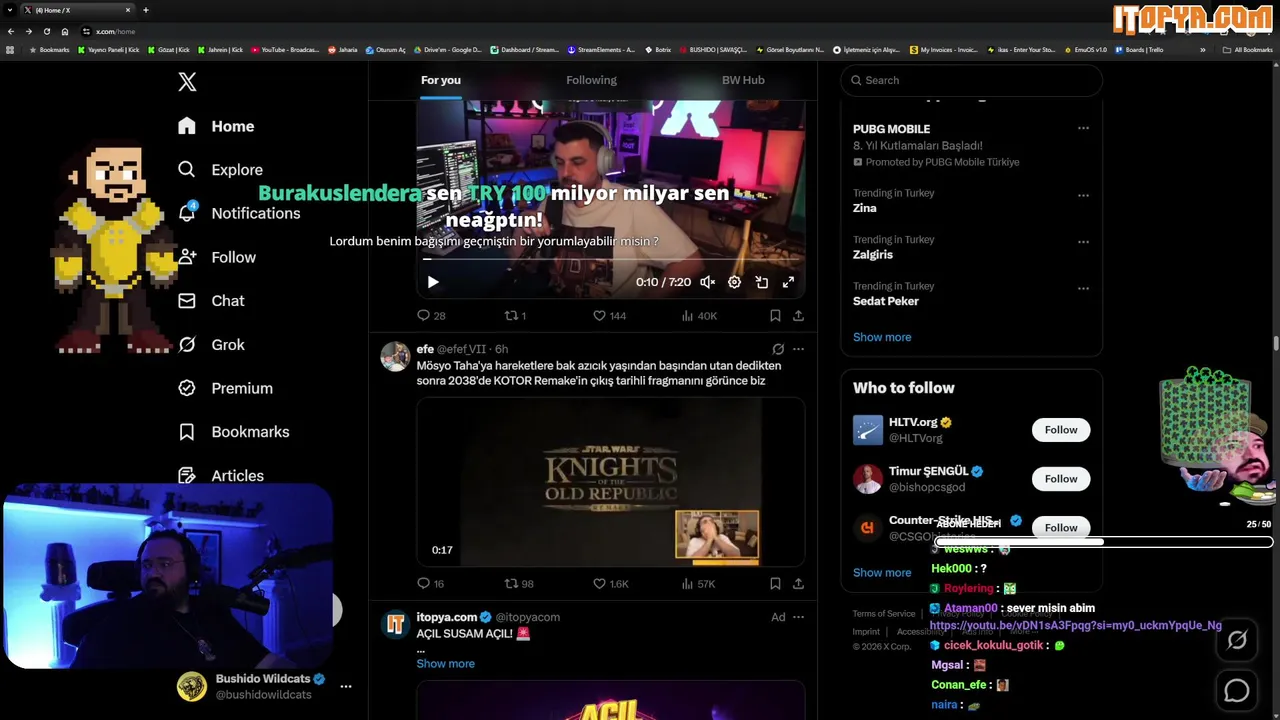This screenshot has width=1280, height=720.
Task: View efe's post analytics 57K
Action: (x=698, y=583)
